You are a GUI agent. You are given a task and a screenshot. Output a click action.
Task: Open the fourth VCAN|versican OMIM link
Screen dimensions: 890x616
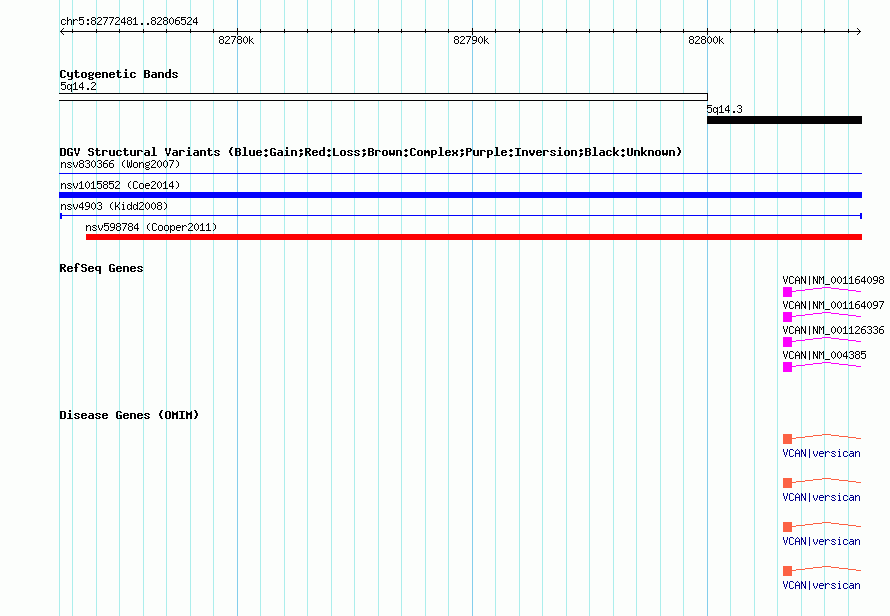pyautogui.click(x=821, y=585)
